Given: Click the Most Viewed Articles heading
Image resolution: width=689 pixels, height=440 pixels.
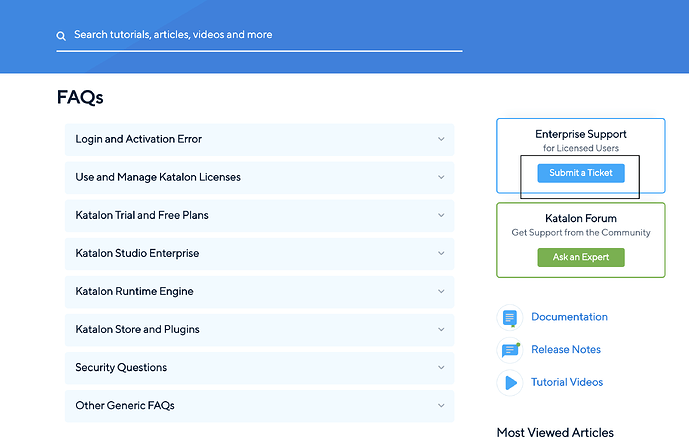Looking at the screenshot, I should (x=555, y=433).
